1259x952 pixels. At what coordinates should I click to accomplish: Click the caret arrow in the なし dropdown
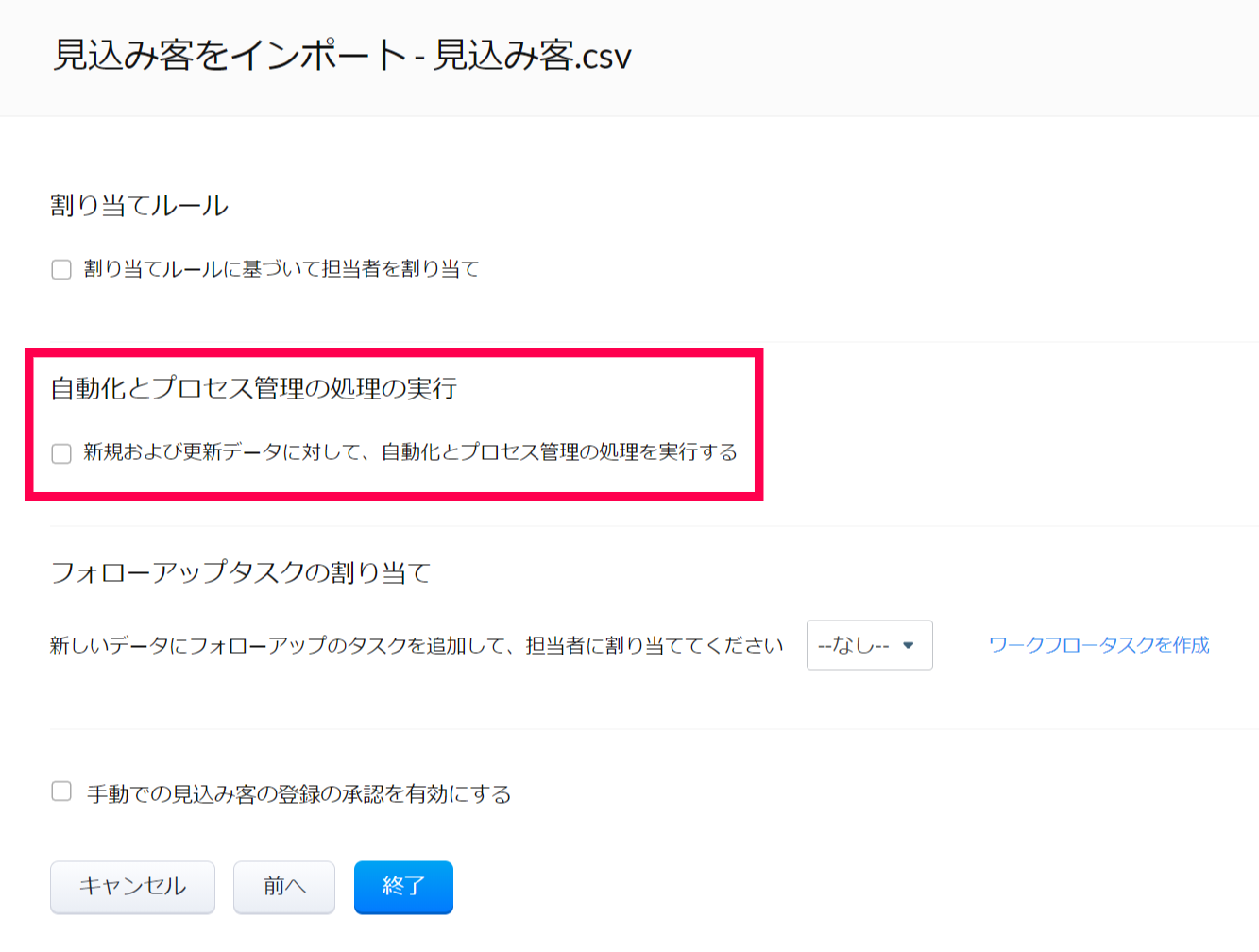click(x=909, y=645)
